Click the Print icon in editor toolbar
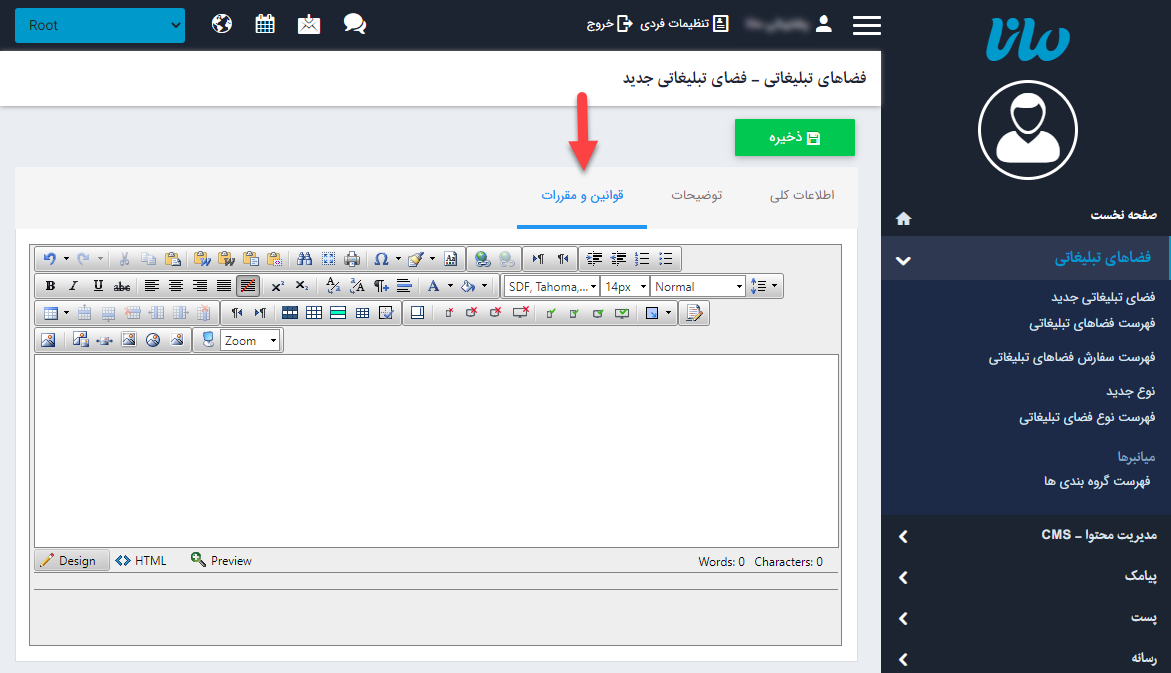 pos(352,259)
